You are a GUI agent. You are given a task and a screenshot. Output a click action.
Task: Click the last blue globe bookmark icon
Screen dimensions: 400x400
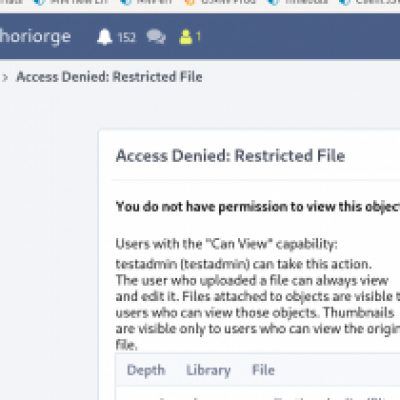click(x=344, y=2)
